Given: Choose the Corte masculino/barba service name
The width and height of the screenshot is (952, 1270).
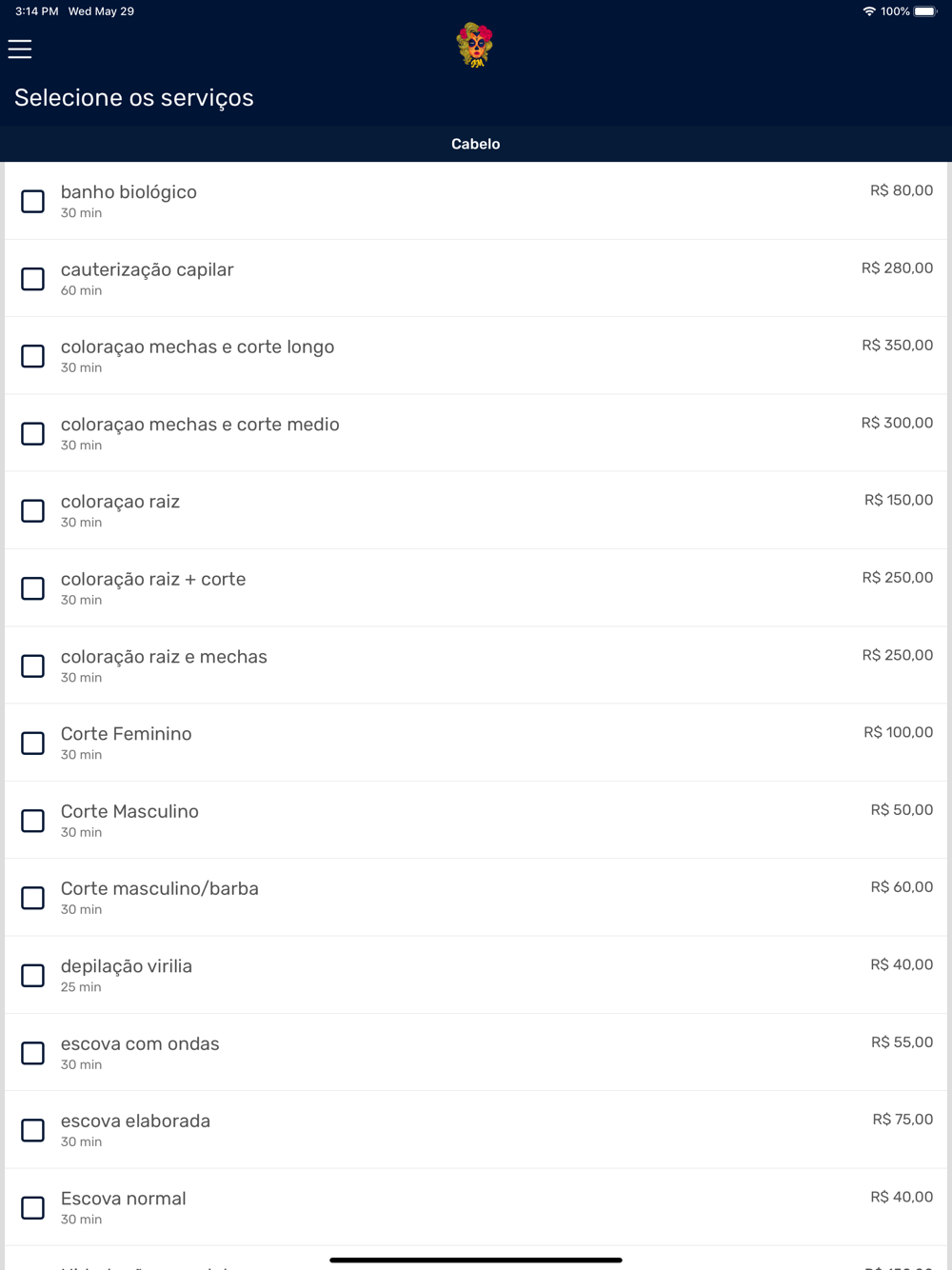Looking at the screenshot, I should 160,888.
